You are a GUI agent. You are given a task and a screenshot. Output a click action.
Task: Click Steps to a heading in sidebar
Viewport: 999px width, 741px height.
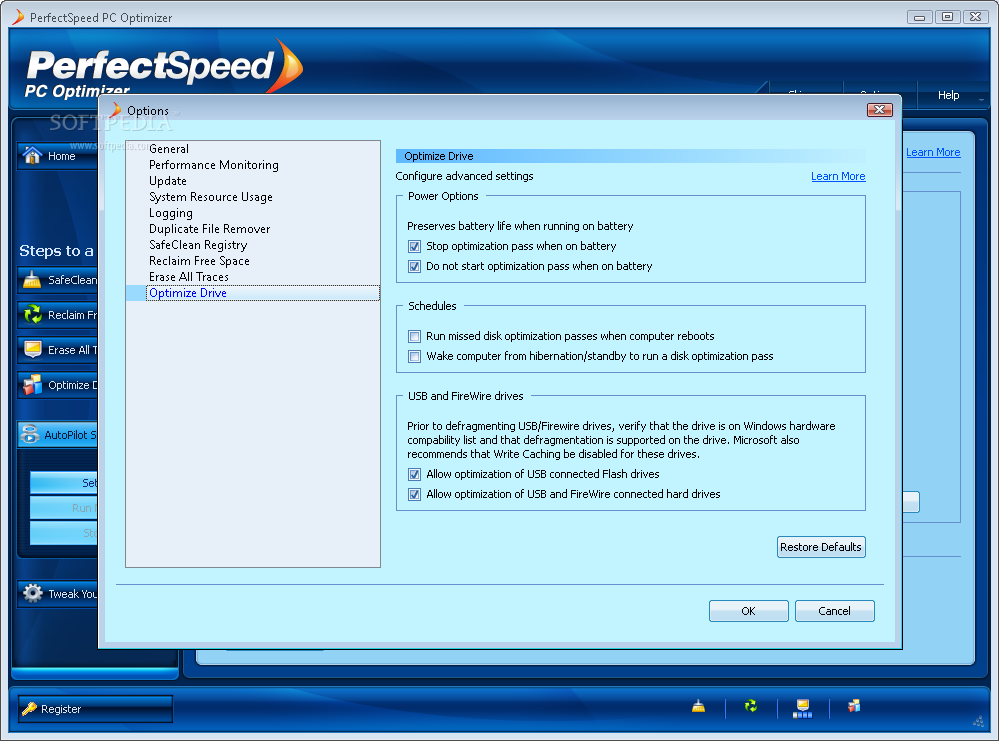click(x=56, y=250)
